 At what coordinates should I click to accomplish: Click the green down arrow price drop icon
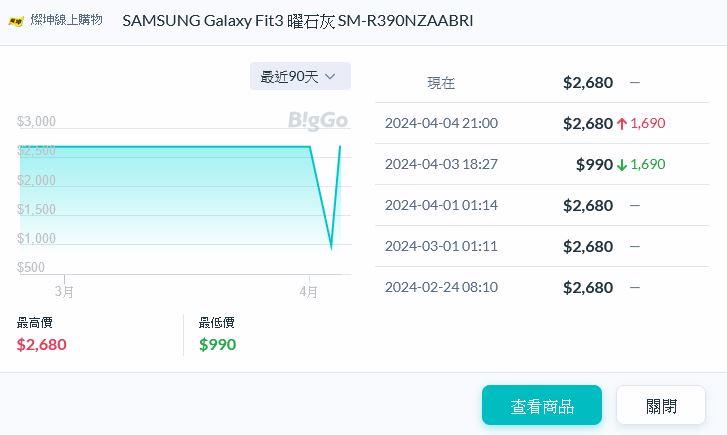pos(622,165)
